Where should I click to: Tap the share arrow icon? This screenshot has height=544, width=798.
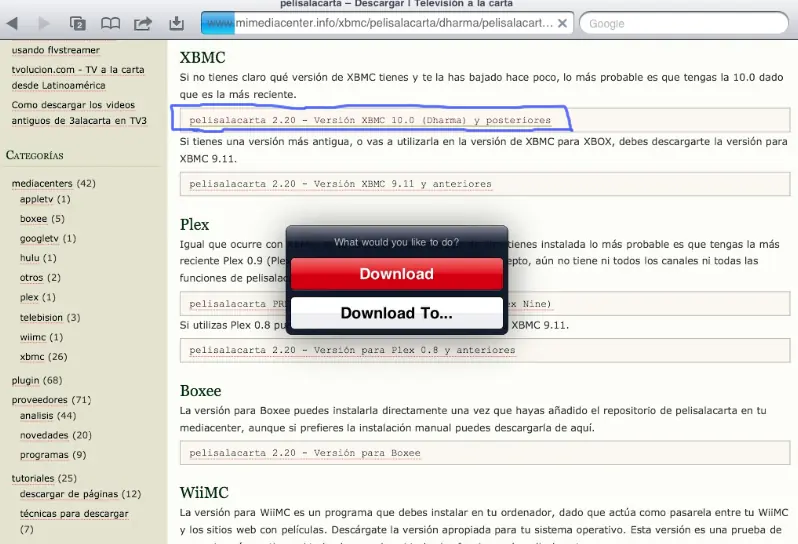[x=143, y=23]
